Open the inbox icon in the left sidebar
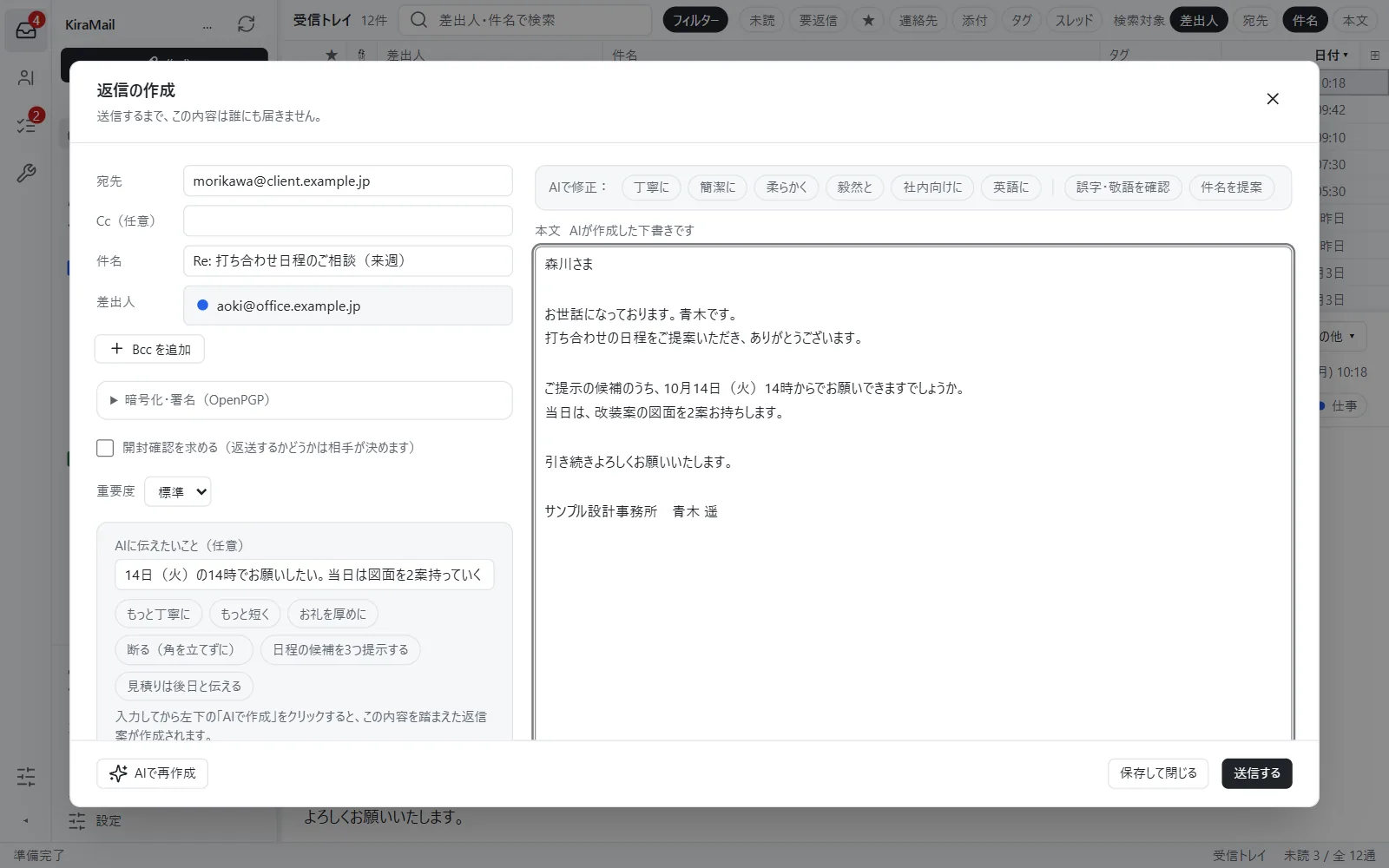Screen dimensions: 1389x868 [x=26, y=30]
